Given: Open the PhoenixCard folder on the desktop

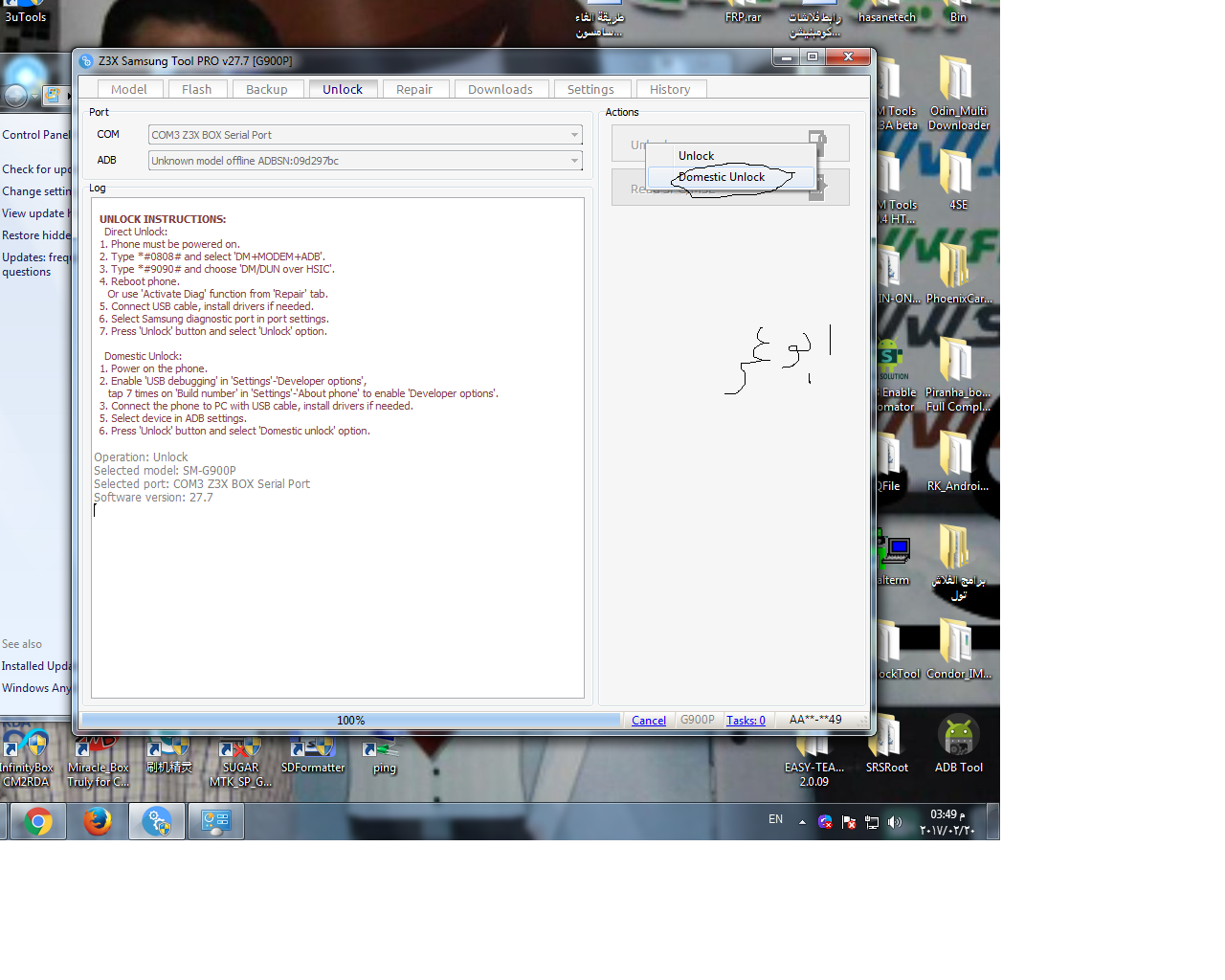Looking at the screenshot, I should pyautogui.click(x=958, y=274).
